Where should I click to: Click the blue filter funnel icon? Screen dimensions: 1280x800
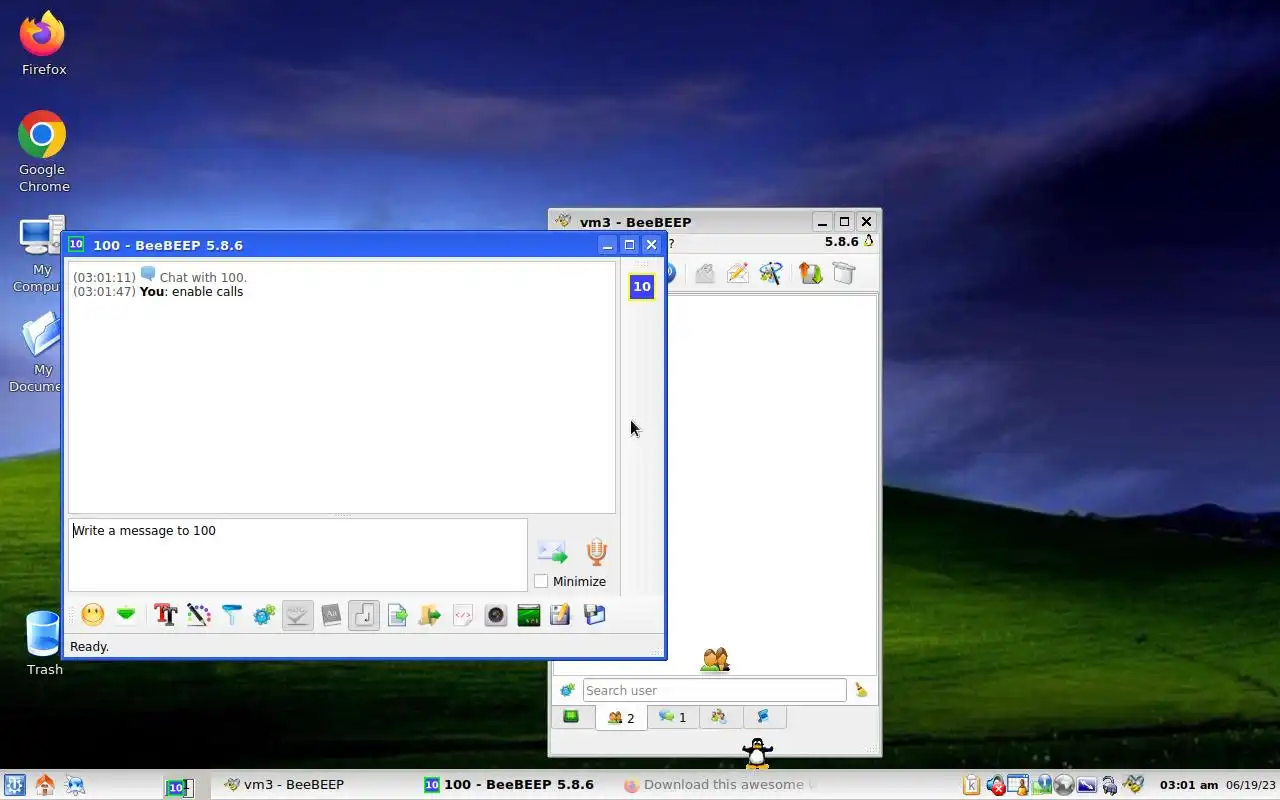click(x=232, y=615)
